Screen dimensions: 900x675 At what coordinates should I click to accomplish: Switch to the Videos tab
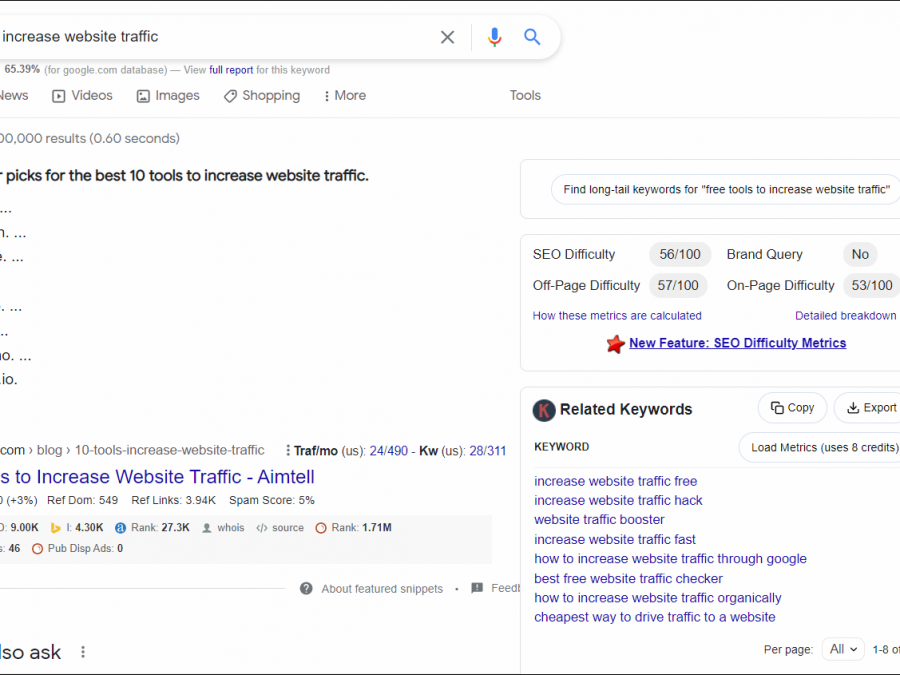[82, 96]
